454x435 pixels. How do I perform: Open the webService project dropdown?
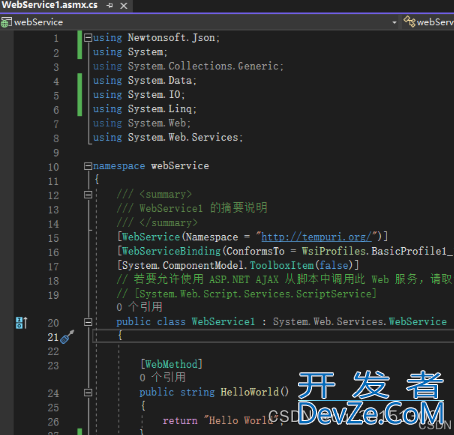[394, 22]
